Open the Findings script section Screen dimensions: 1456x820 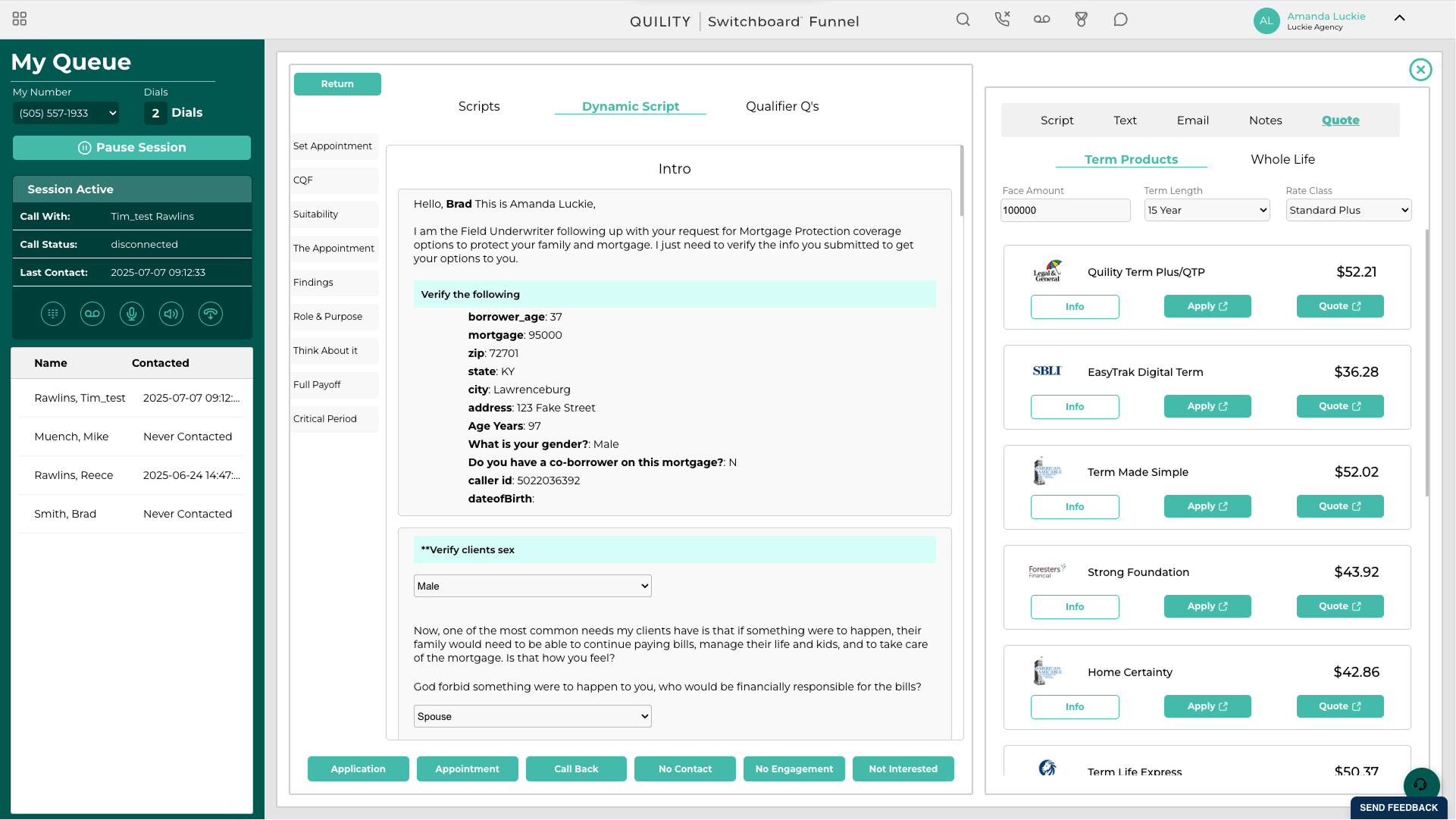(334, 283)
